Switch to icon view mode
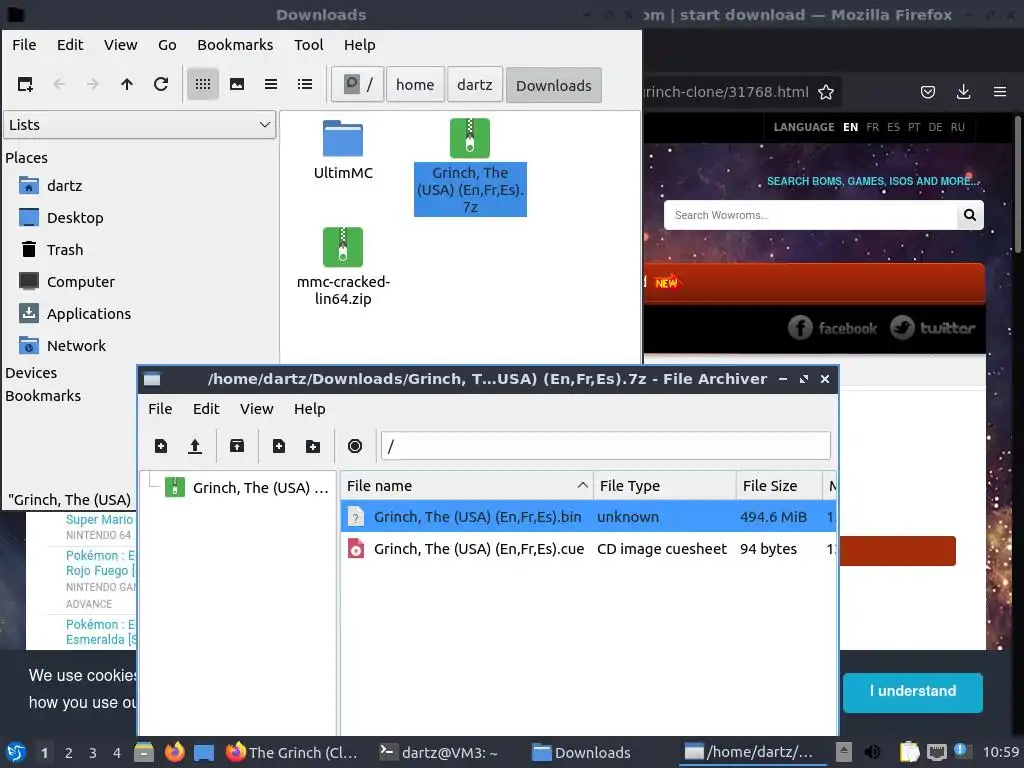The width and height of the screenshot is (1024, 768). tap(203, 84)
